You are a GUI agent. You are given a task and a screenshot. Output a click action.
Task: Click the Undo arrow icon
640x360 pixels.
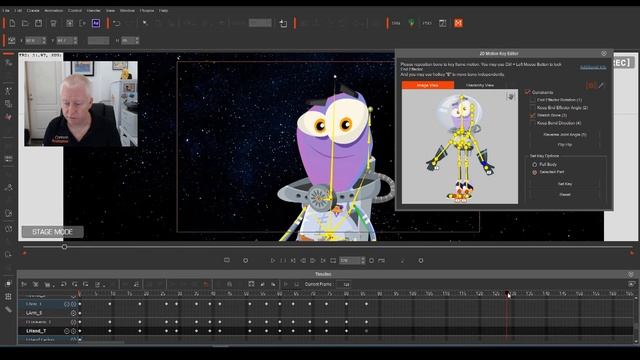click(x=117, y=23)
